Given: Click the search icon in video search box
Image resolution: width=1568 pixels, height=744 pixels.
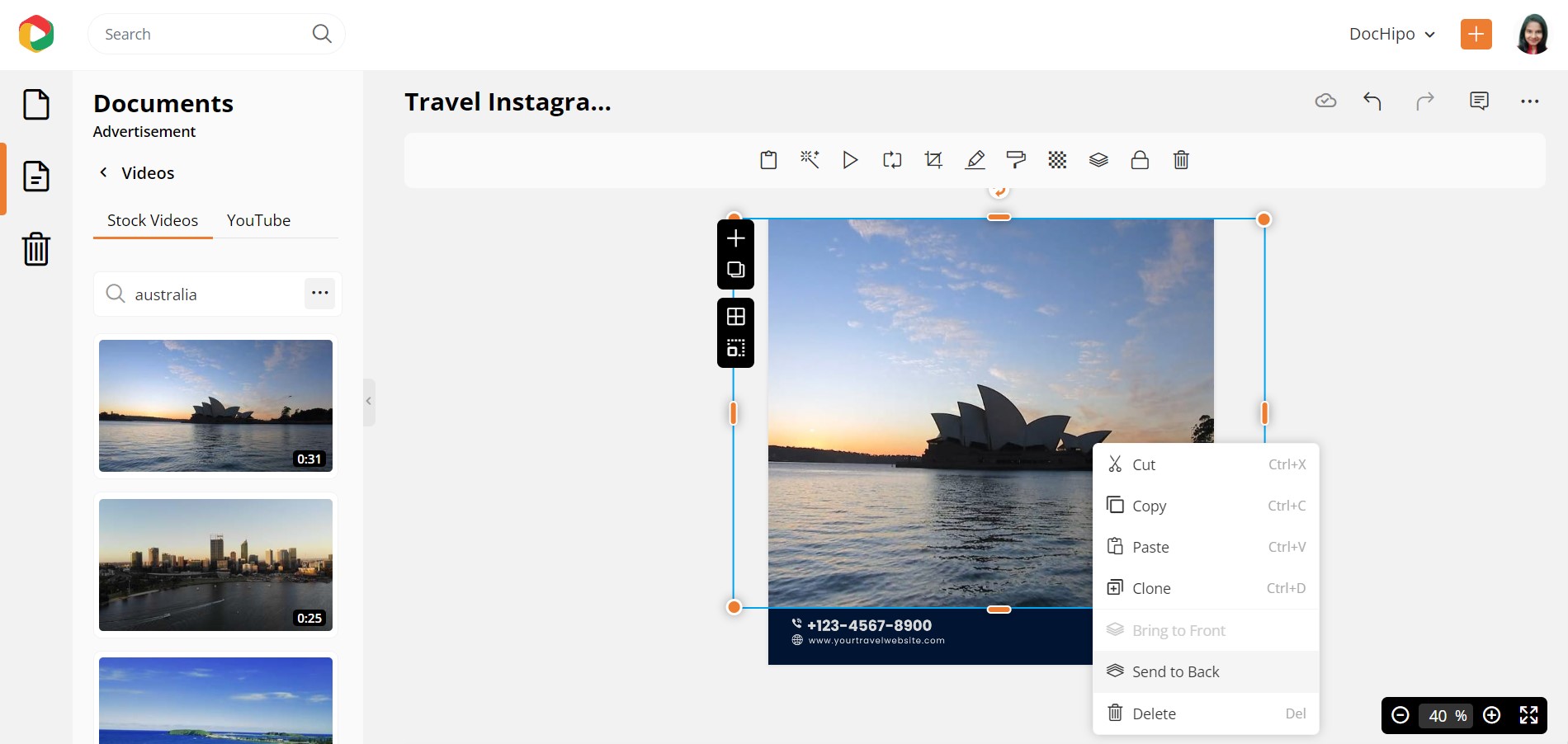Looking at the screenshot, I should point(116,294).
